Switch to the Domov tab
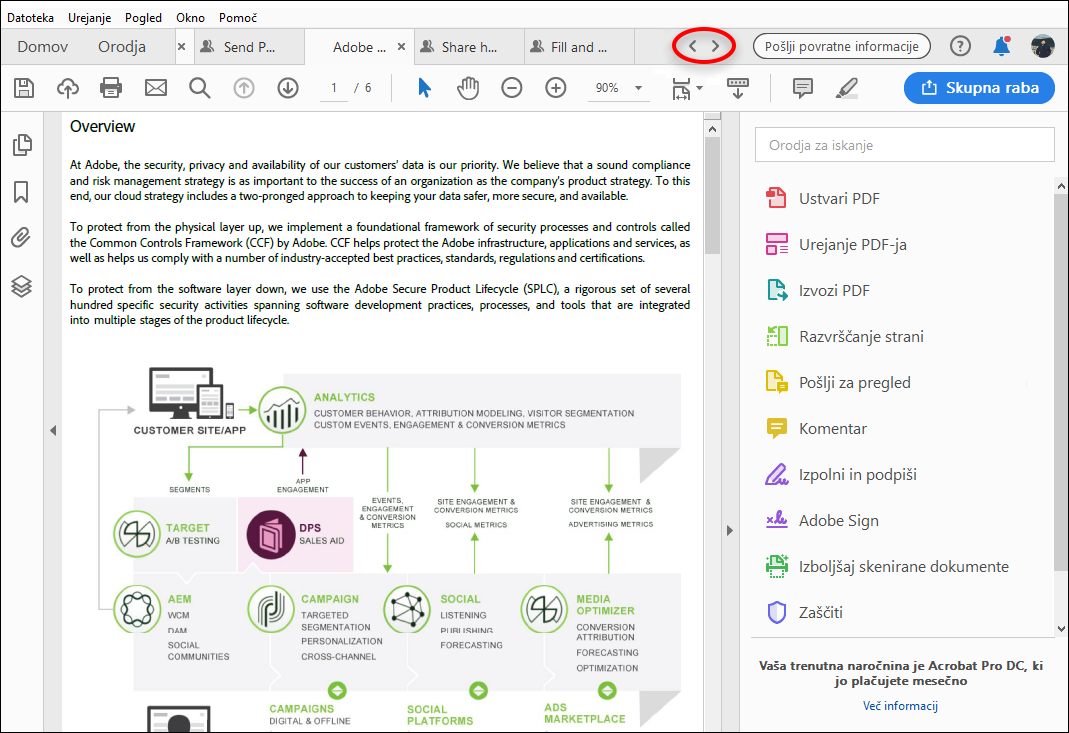This screenshot has width=1069, height=733. (42, 47)
